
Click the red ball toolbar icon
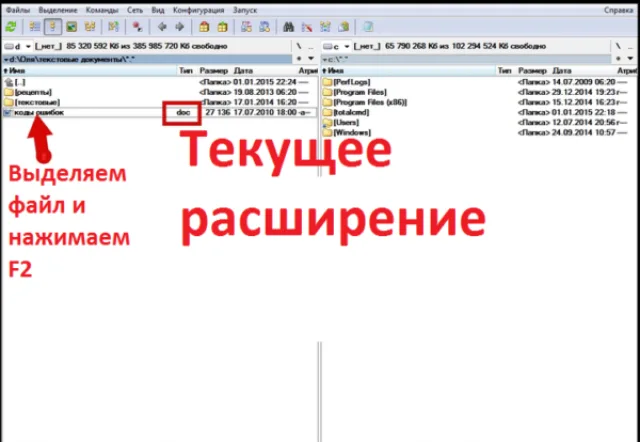point(138,27)
